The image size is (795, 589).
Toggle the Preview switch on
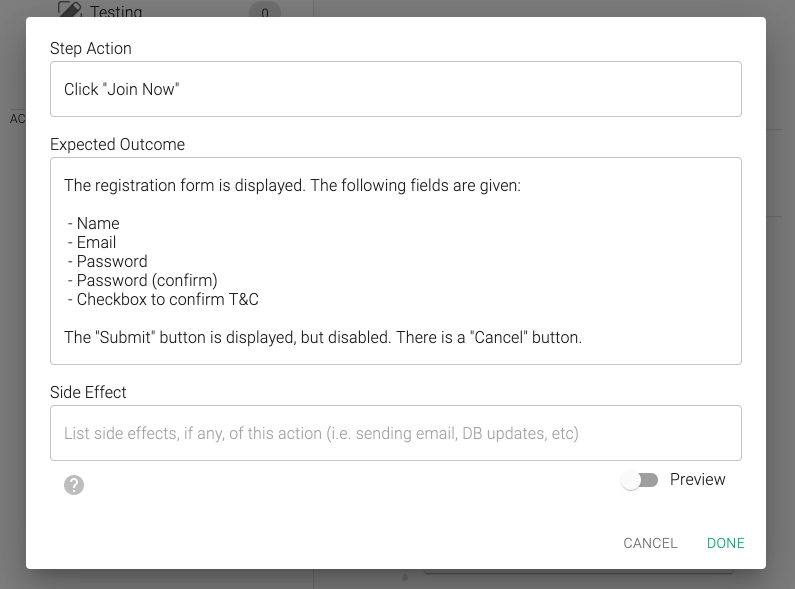[x=639, y=480]
